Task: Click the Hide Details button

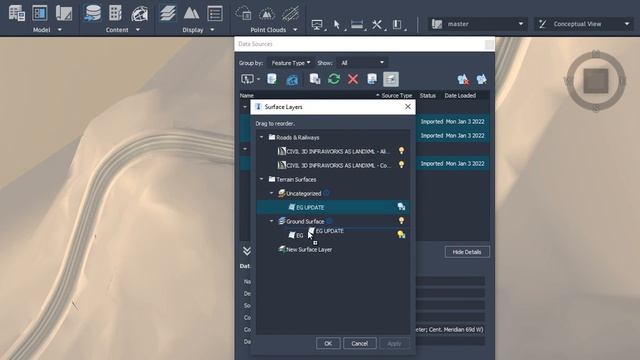Action: click(467, 252)
